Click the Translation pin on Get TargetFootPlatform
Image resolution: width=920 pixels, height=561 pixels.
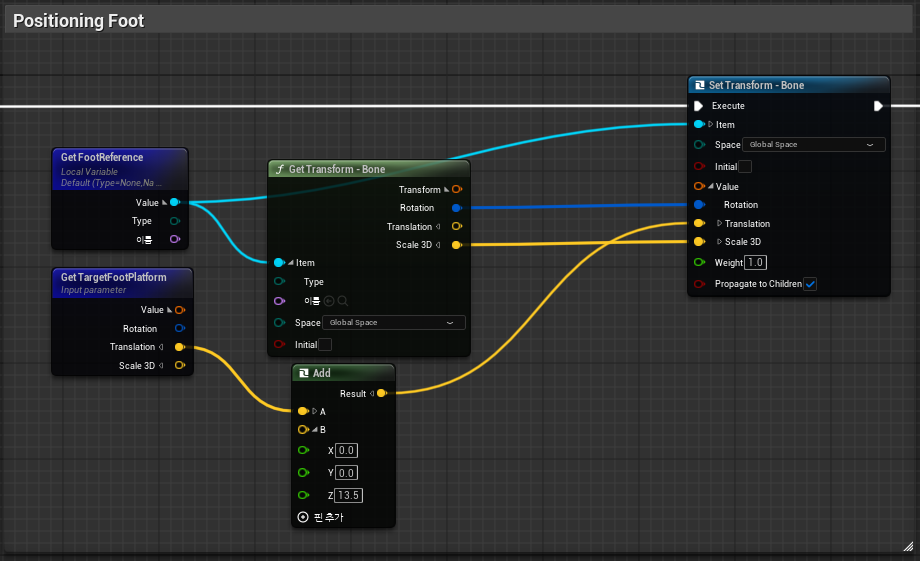pyautogui.click(x=179, y=347)
